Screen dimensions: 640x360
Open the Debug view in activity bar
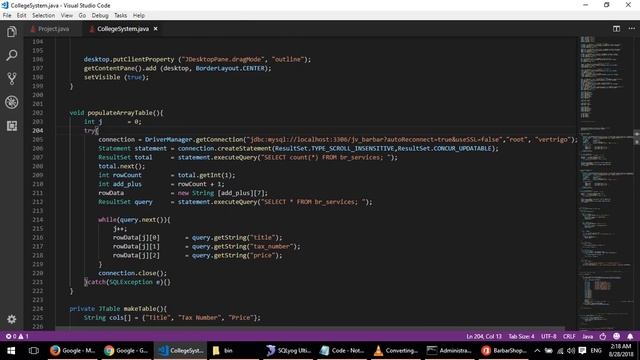[x=12, y=102]
